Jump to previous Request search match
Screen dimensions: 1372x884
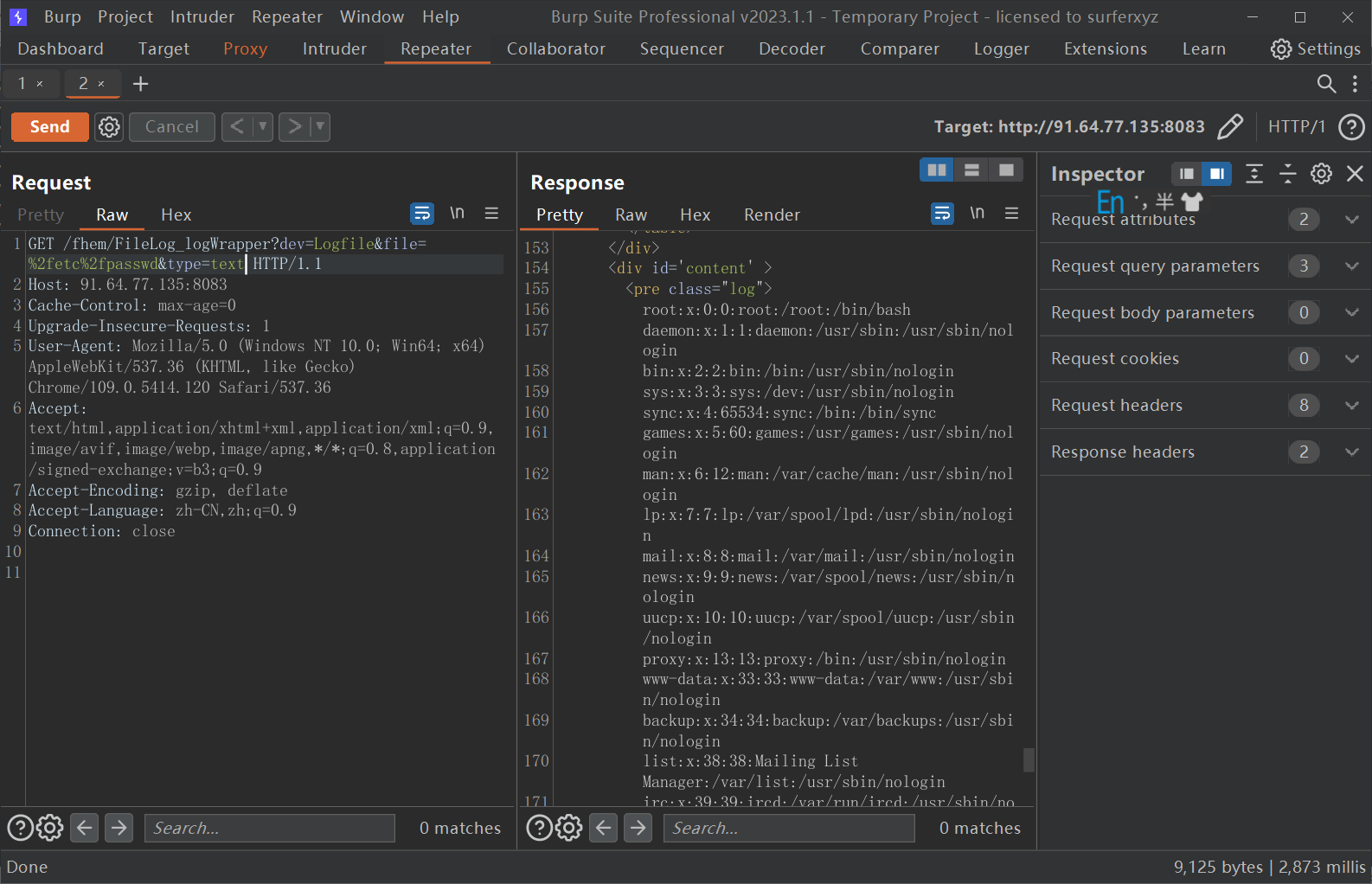[x=84, y=828]
